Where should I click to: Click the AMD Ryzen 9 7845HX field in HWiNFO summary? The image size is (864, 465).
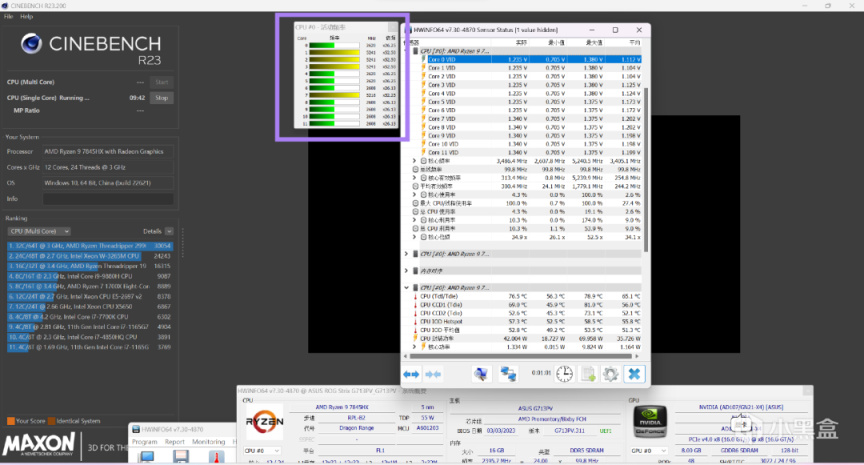click(342, 407)
